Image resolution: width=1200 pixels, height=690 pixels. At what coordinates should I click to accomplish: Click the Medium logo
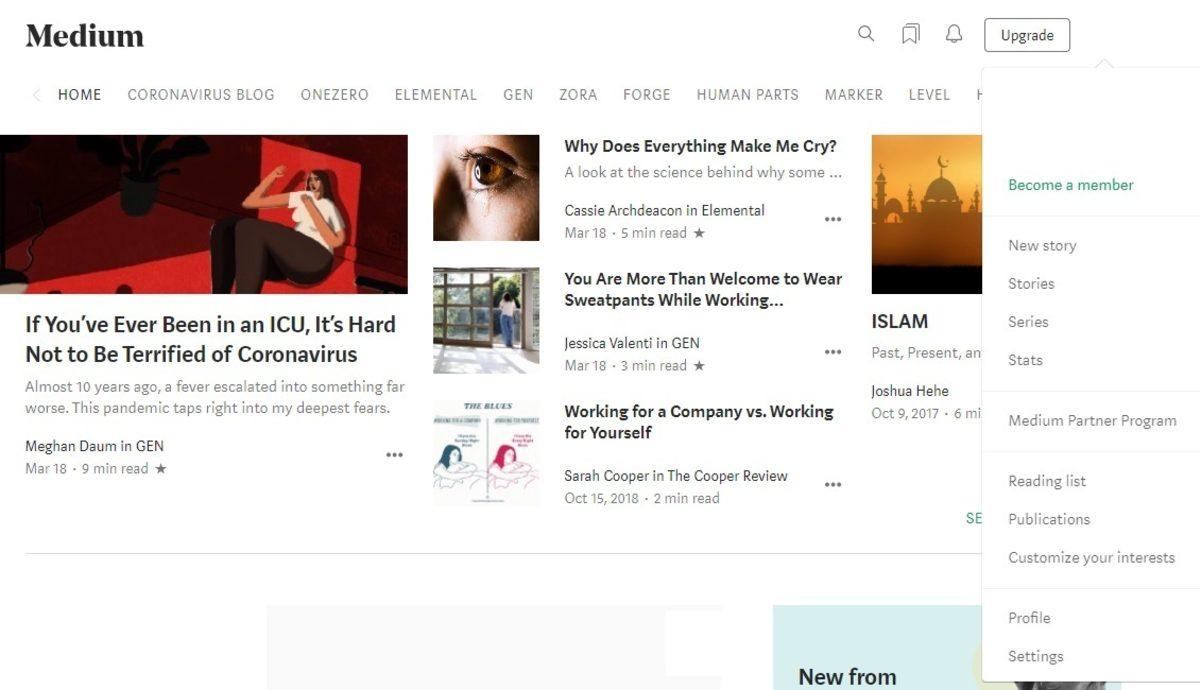pos(84,35)
